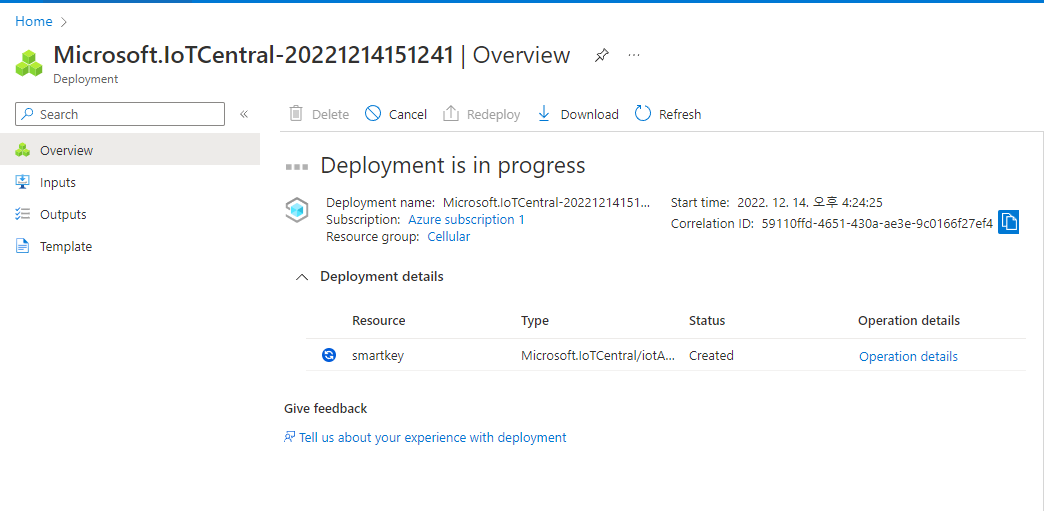The image size is (1044, 511).
Task: Download the deployment details
Action: coord(578,114)
